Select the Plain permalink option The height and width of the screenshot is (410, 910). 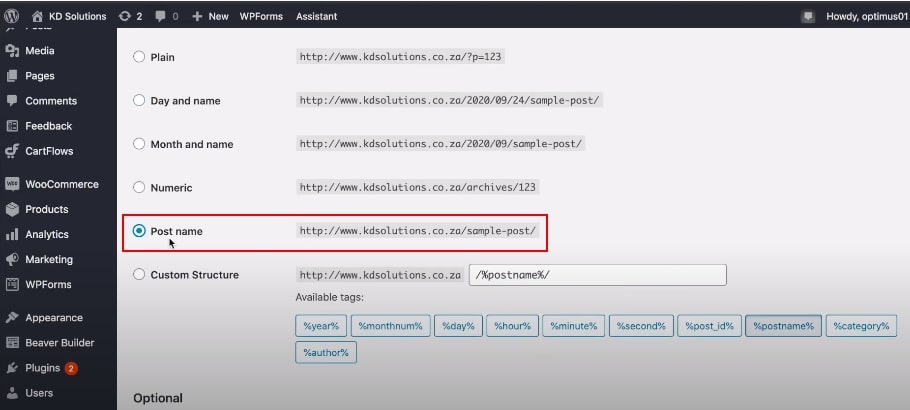[x=139, y=57]
